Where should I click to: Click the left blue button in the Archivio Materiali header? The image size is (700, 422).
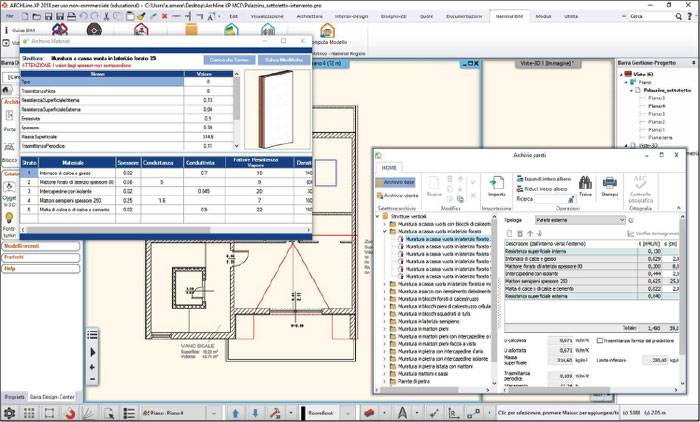[229, 60]
